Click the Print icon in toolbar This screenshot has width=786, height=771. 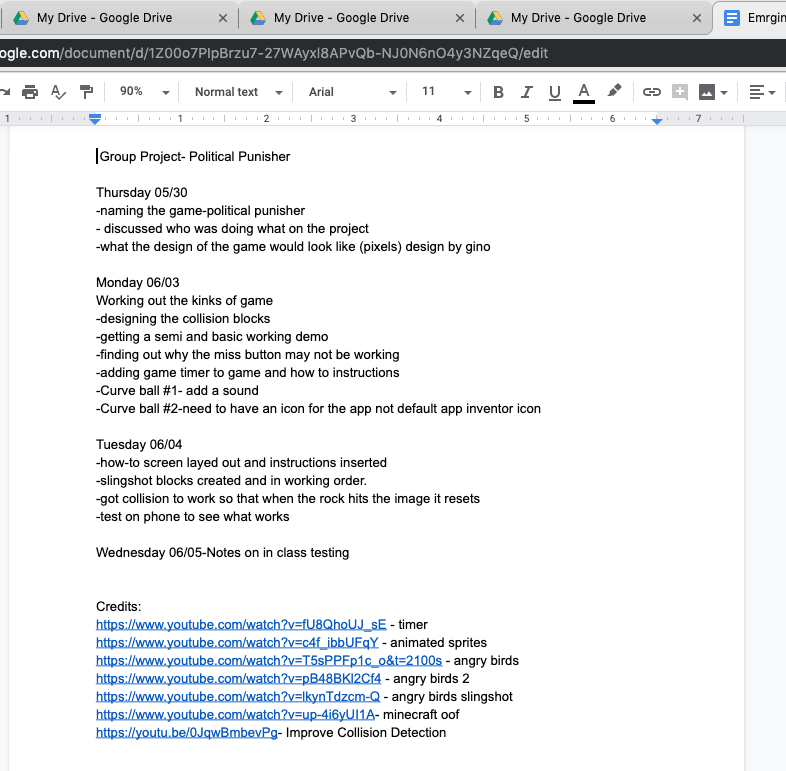[x=30, y=92]
